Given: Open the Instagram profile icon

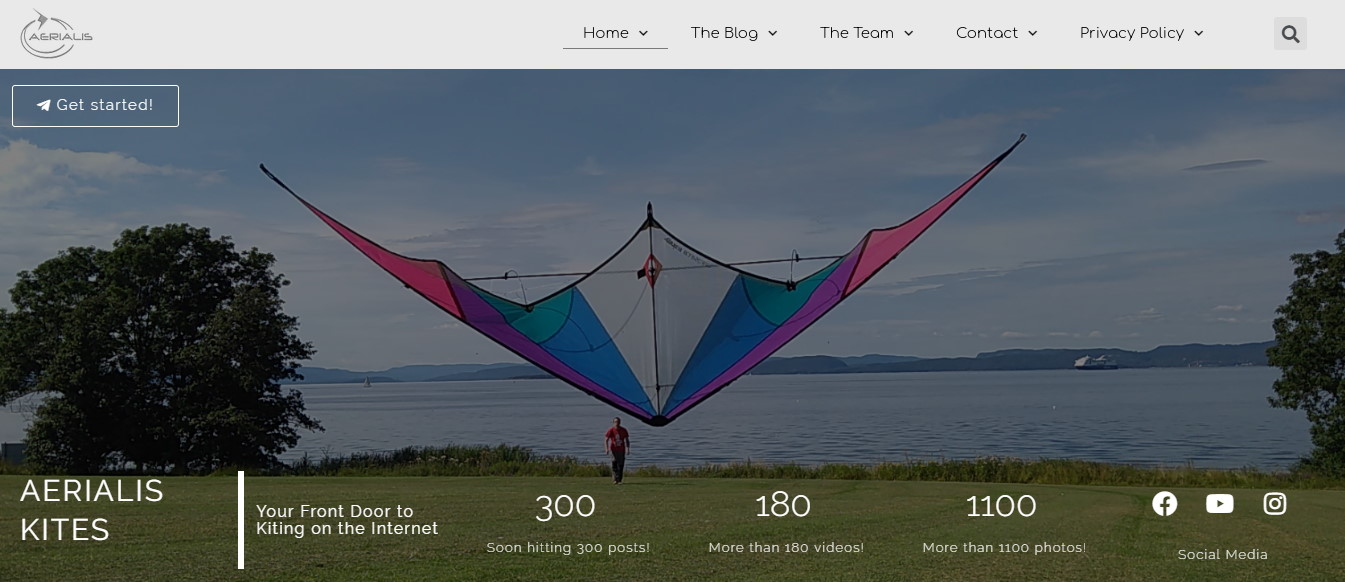Looking at the screenshot, I should (x=1275, y=504).
